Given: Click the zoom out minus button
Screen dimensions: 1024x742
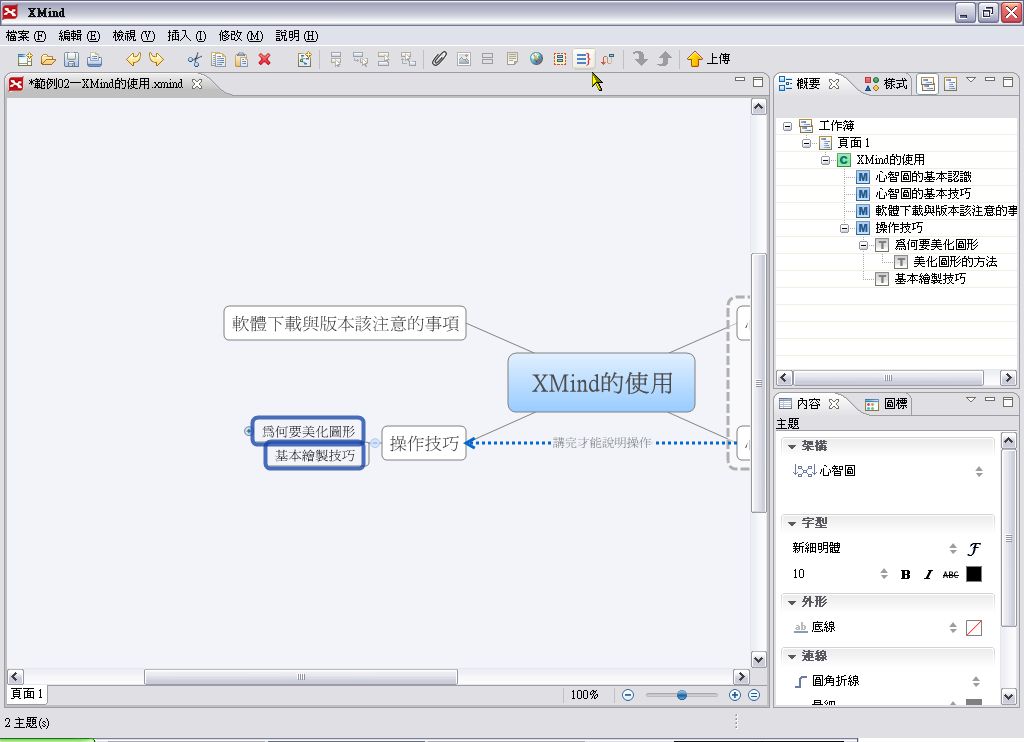Looking at the screenshot, I should pyautogui.click(x=628, y=695).
